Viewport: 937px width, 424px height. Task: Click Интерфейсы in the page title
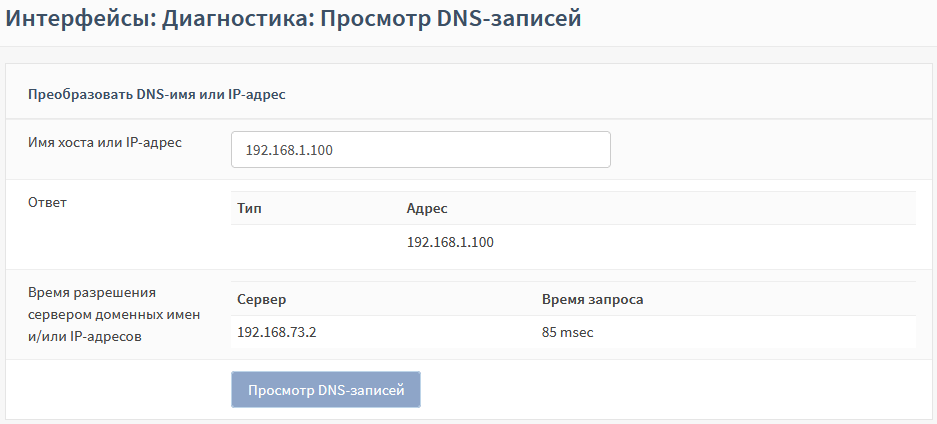point(80,18)
